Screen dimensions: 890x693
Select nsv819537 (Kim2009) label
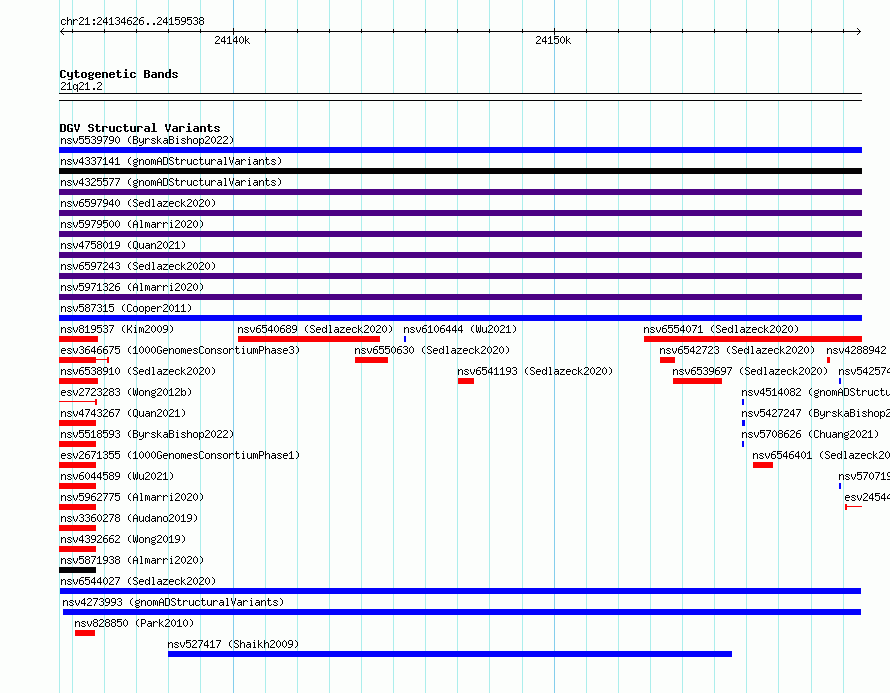click(117, 329)
